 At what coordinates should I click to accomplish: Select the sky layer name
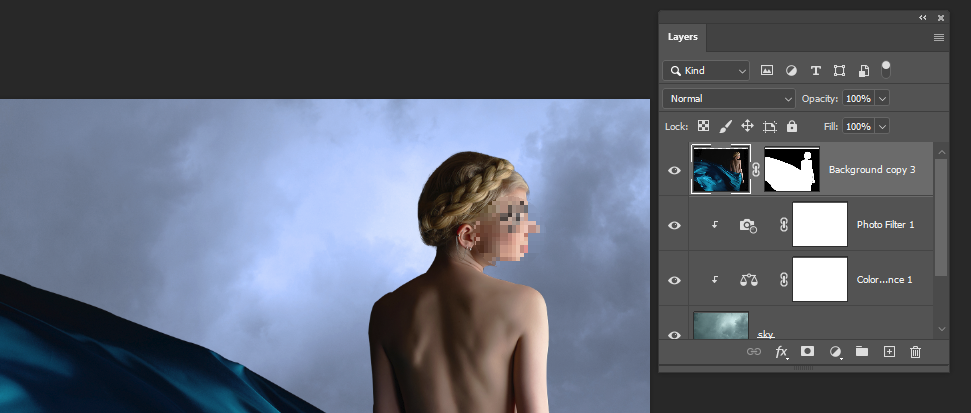click(x=765, y=334)
